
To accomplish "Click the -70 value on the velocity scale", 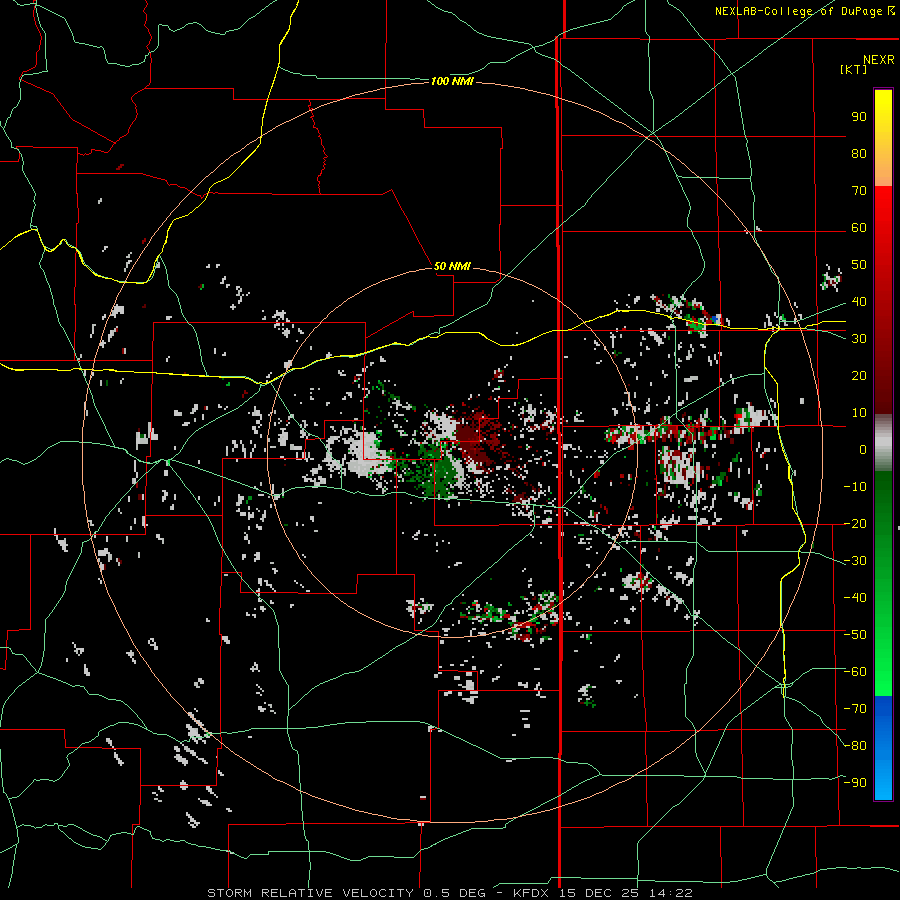I will 855,709.
